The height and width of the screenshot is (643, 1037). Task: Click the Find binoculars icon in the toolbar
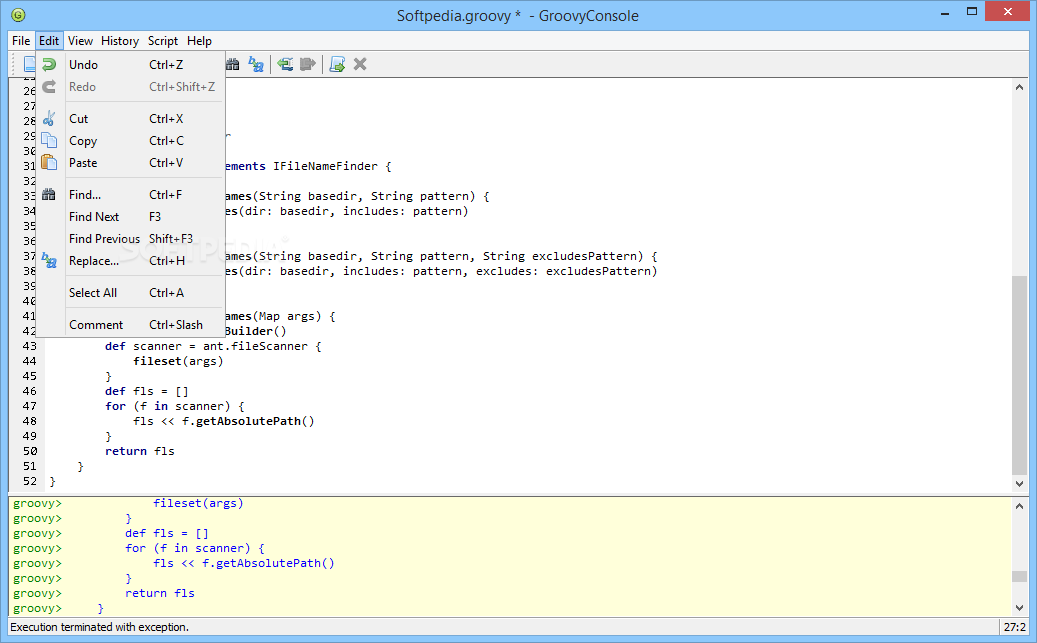pyautogui.click(x=233, y=64)
